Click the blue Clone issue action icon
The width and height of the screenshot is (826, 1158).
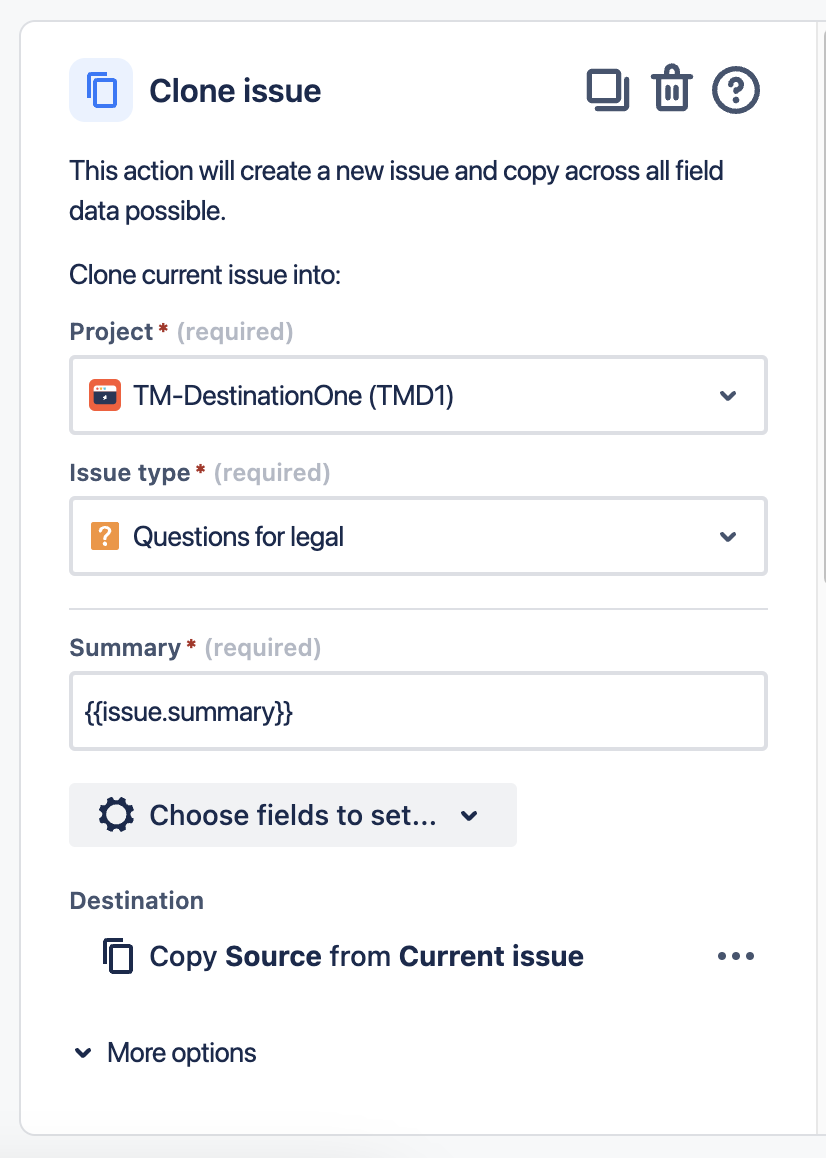click(101, 90)
